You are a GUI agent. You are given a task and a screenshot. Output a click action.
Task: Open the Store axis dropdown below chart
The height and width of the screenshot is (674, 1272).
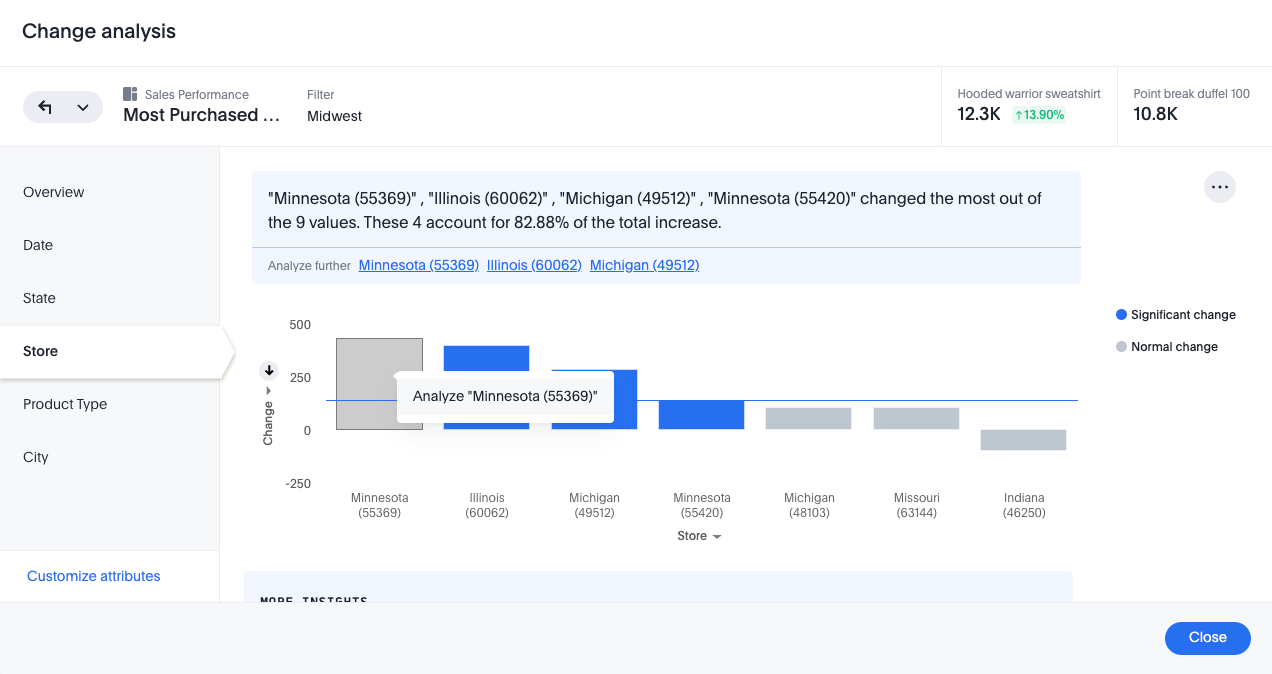[x=698, y=536]
